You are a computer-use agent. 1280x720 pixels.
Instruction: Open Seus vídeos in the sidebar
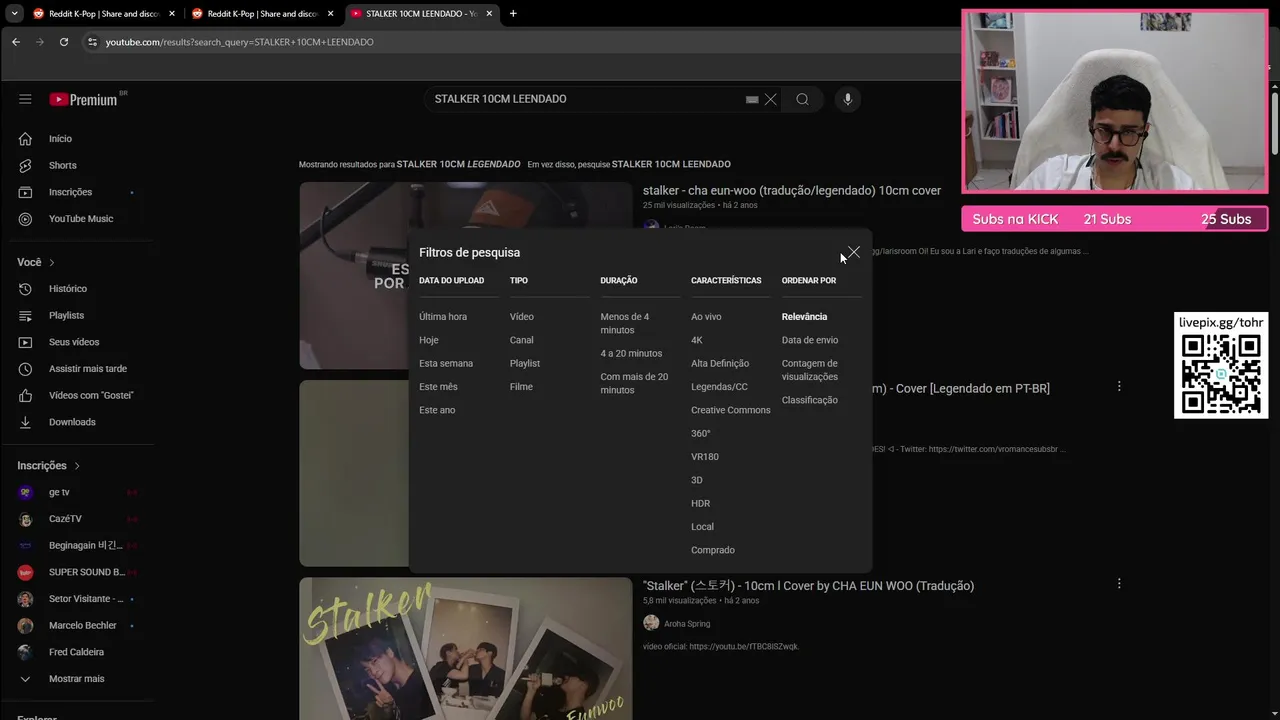click(76, 342)
